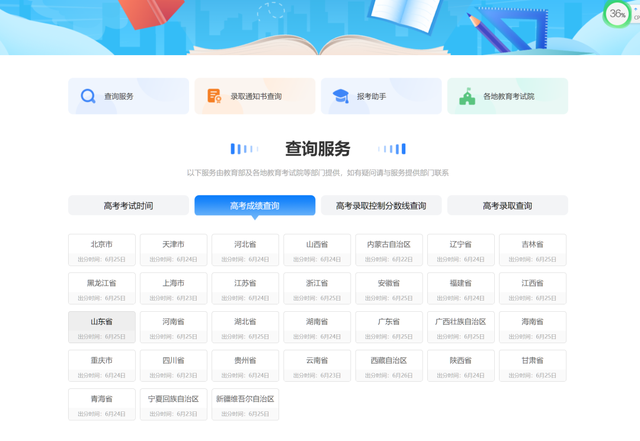Select 北京市 score query
Viewport: 640px width, 441px height.
pyautogui.click(x=101, y=250)
